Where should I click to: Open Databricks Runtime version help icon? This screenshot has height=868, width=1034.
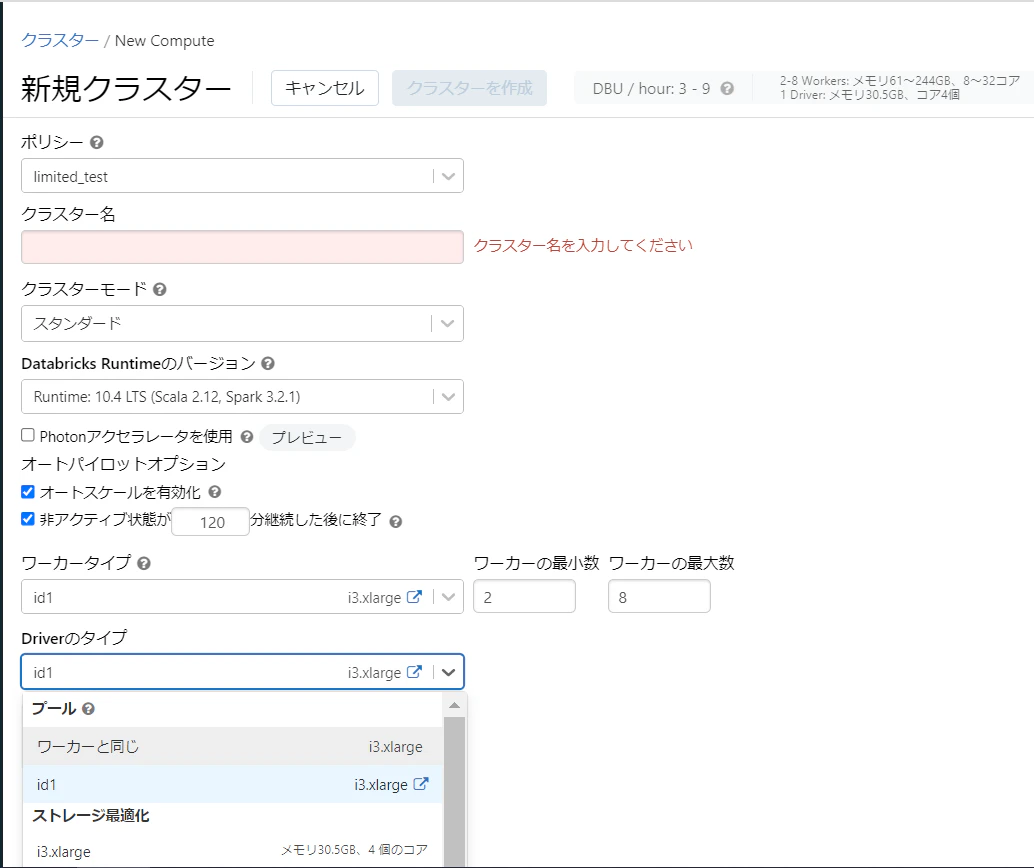(268, 363)
